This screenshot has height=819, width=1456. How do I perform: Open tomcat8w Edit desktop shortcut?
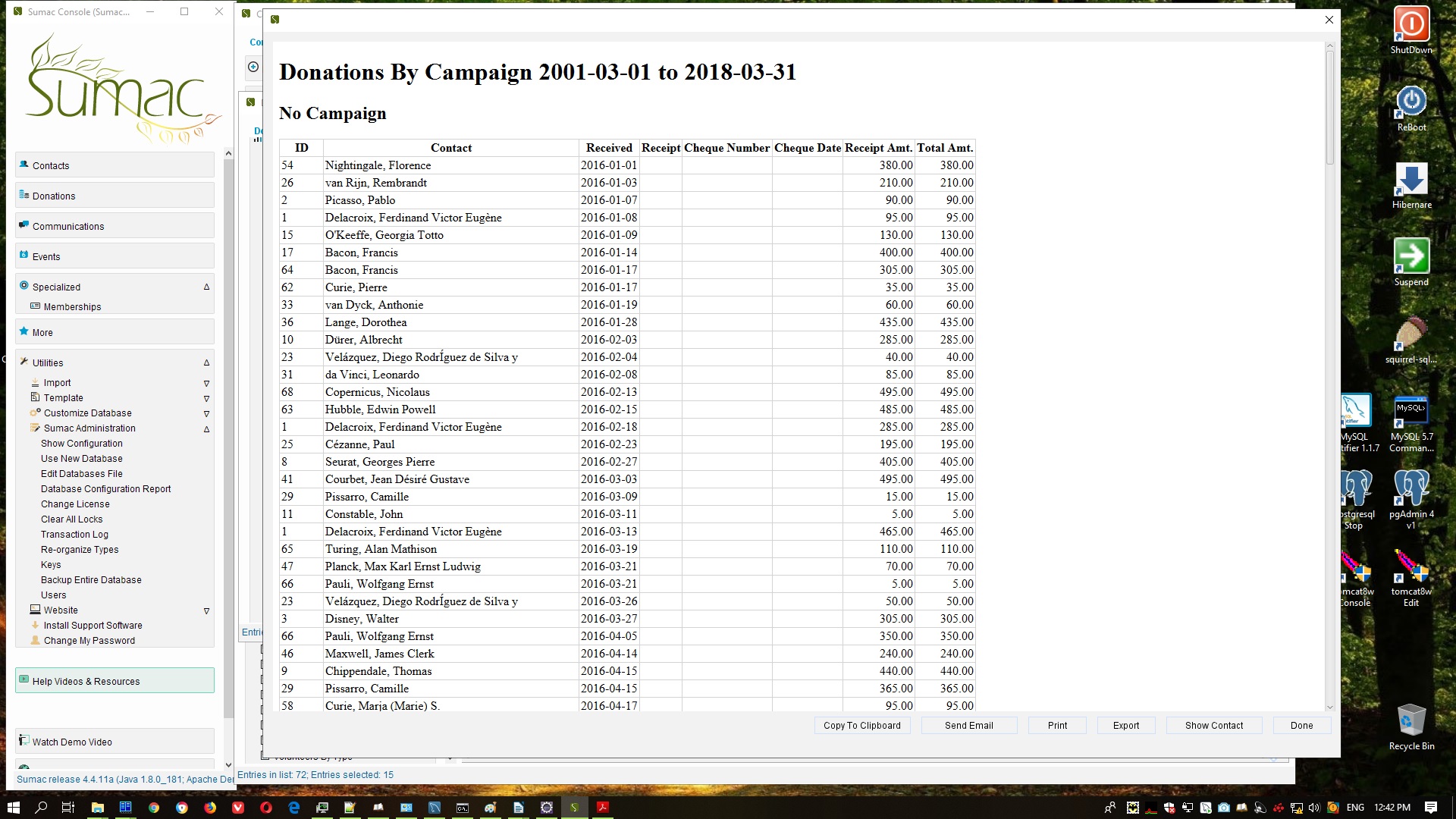[x=1411, y=578]
